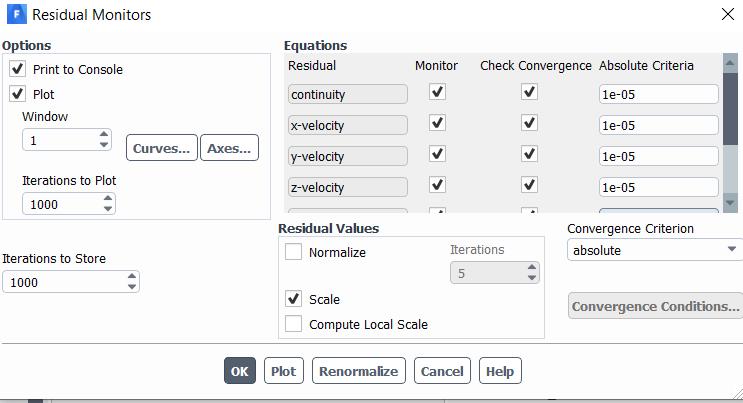Click OK to confirm residual settings
Screen dimensions: 743x403
pyautogui.click(x=239, y=371)
